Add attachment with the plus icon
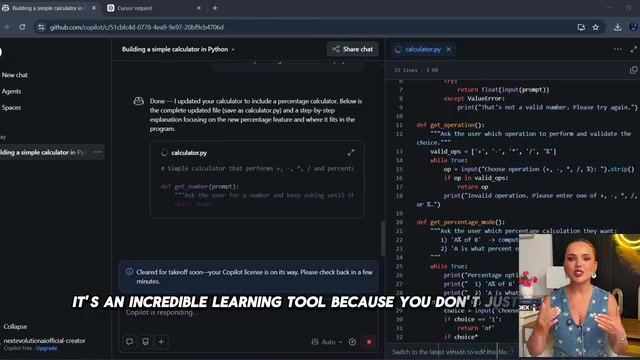 (161, 342)
